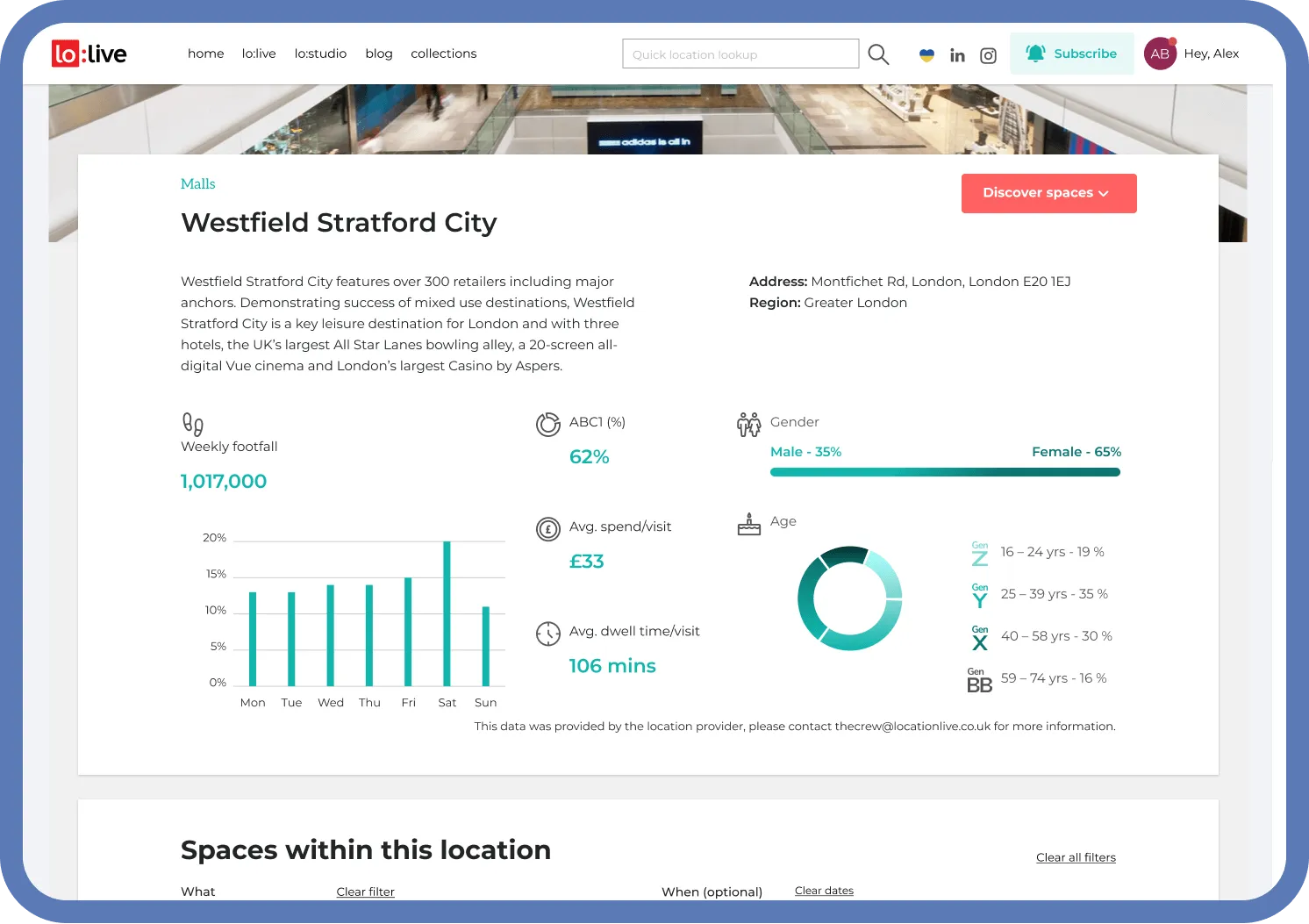Click the gender split progress bar
The height and width of the screenshot is (924, 1309).
pos(945,472)
